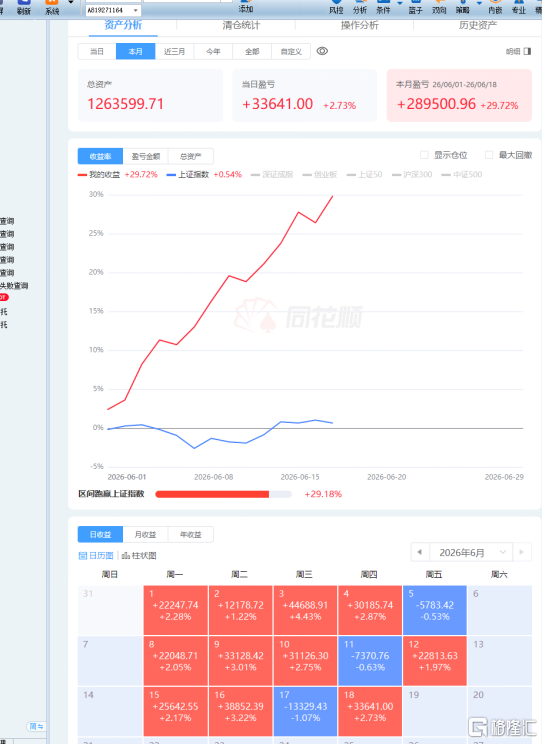Switch to 专业 professional mode
The height and width of the screenshot is (744, 543).
pyautogui.click(x=519, y=7)
